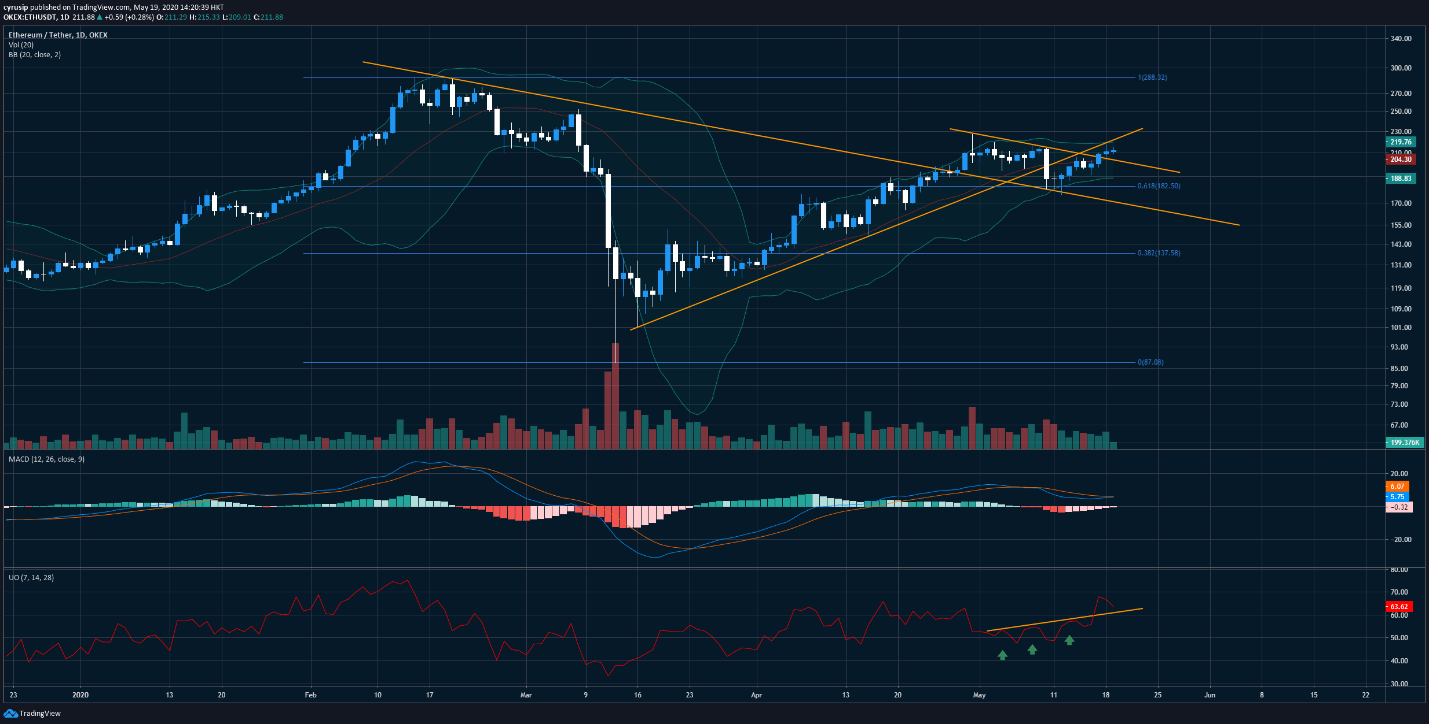Click the -0.32 histogram value tag
Screen dimensions: 1429x724
click(1398, 507)
